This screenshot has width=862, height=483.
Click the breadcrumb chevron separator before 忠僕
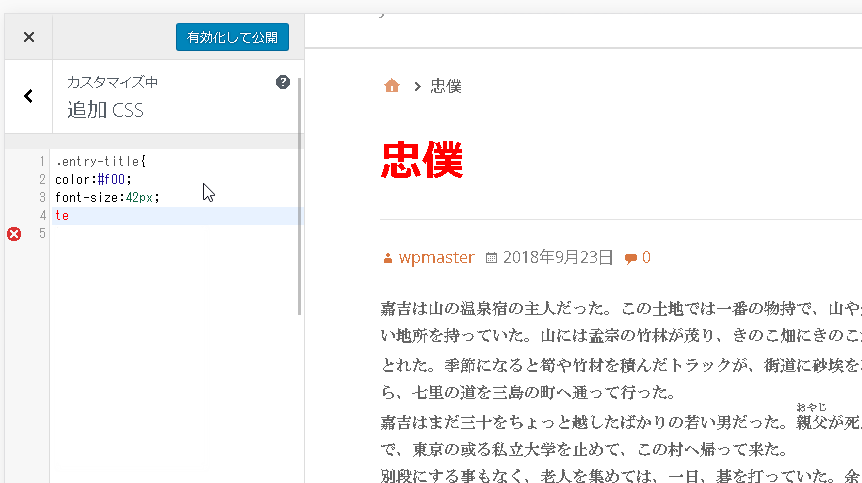tap(416, 87)
